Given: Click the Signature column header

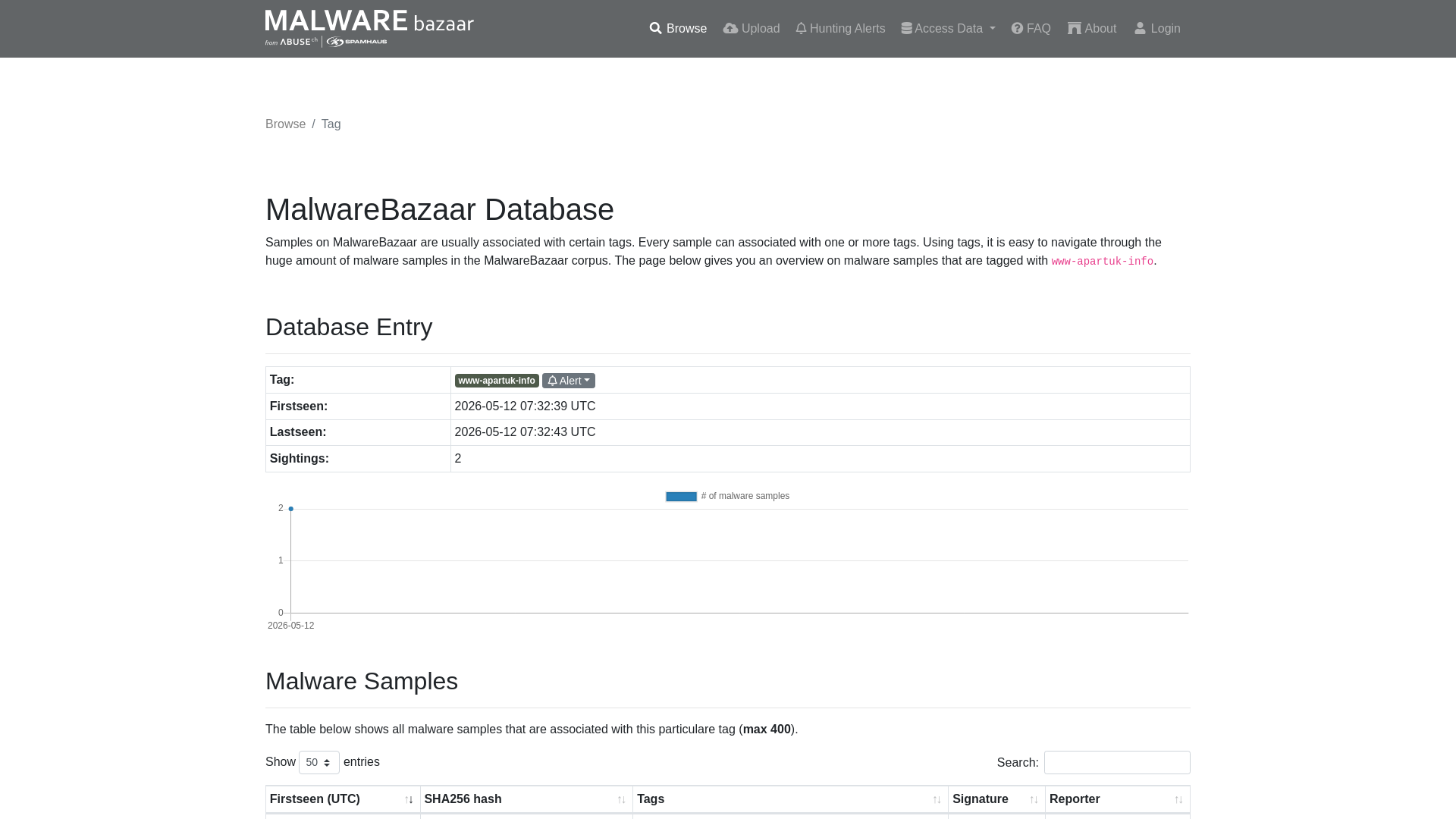Looking at the screenshot, I should (996, 799).
